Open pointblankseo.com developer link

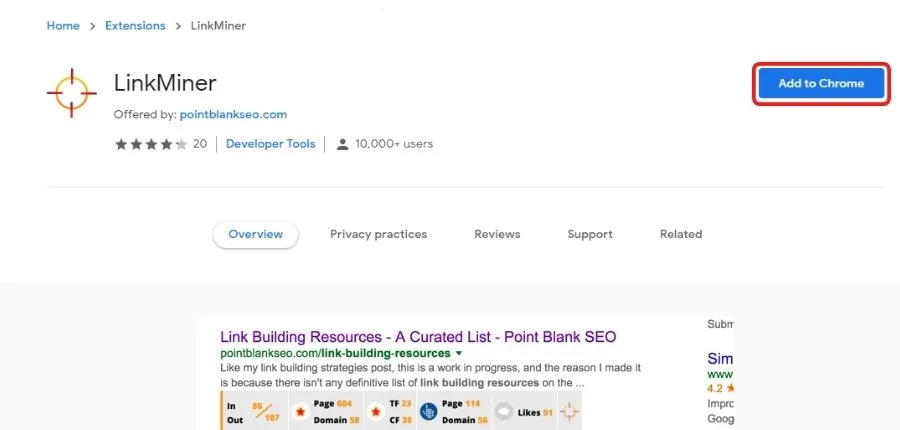233,114
